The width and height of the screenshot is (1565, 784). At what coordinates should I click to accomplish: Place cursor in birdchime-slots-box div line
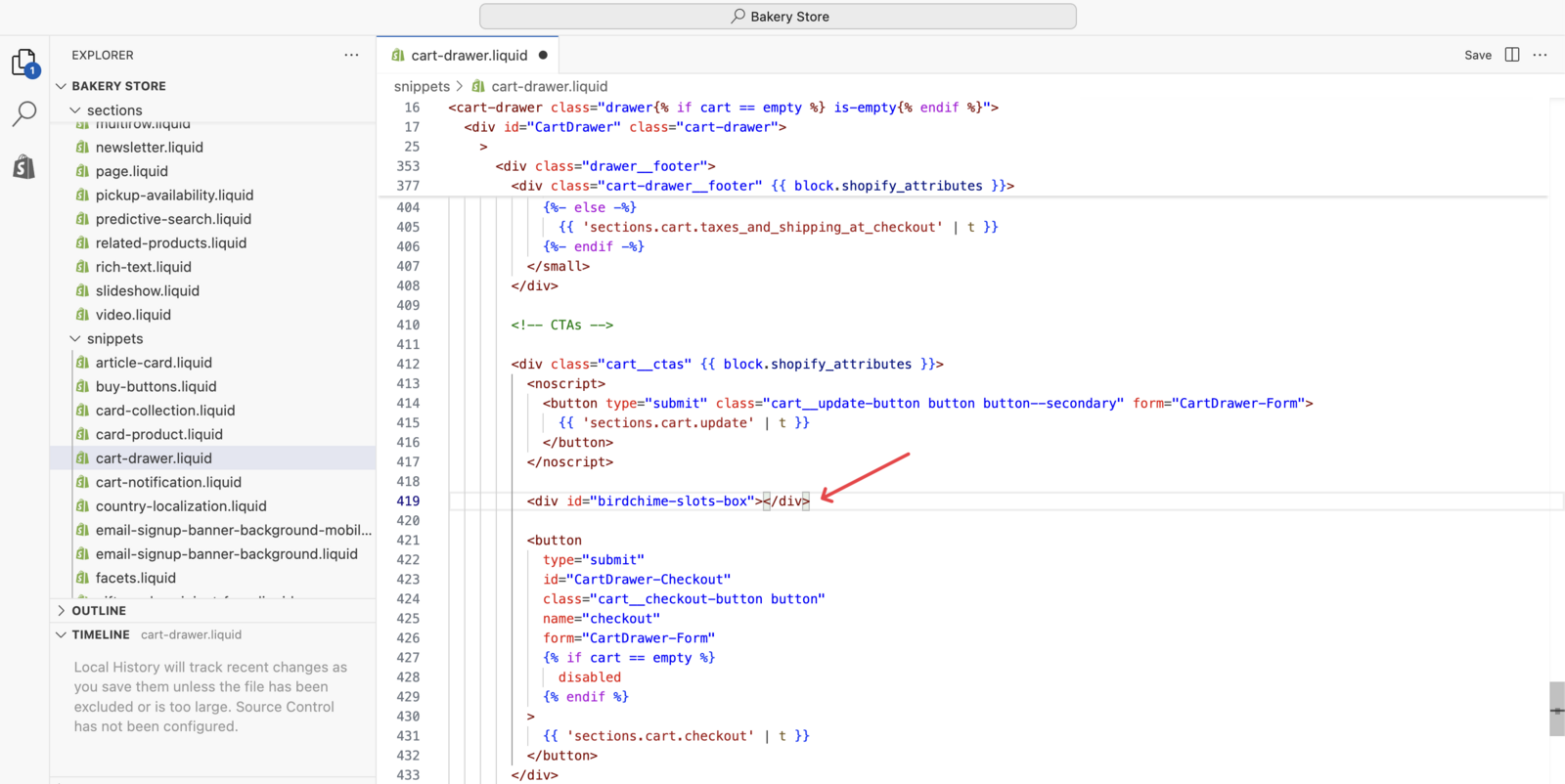668,501
